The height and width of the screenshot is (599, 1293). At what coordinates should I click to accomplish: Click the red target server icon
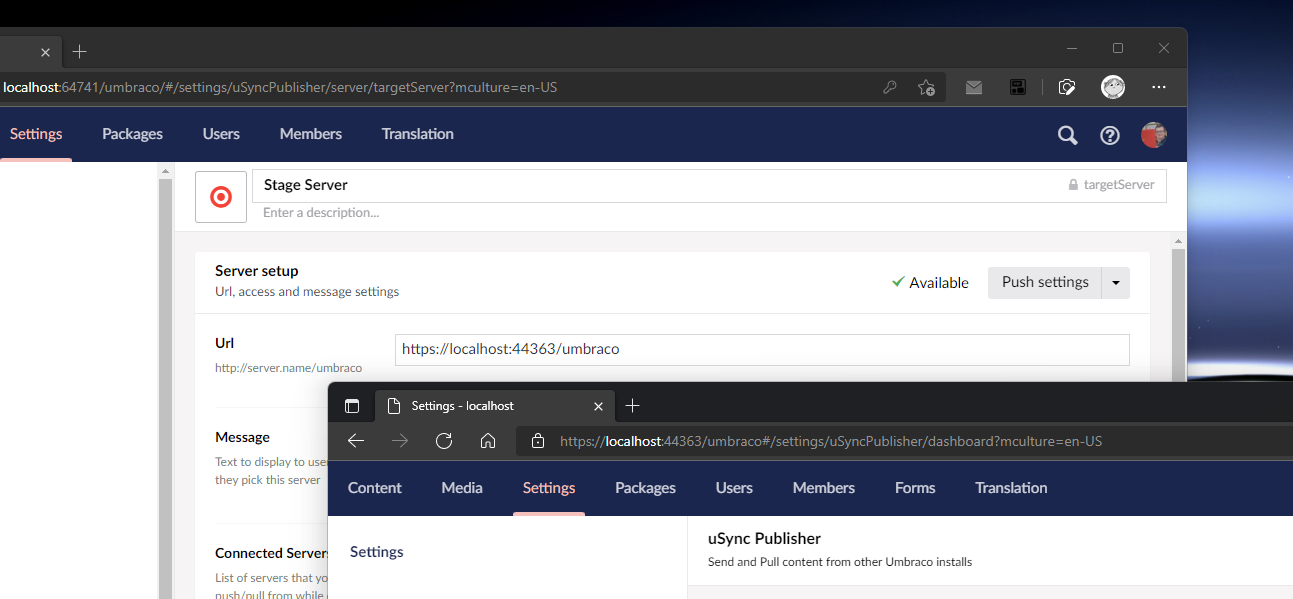tap(221, 197)
